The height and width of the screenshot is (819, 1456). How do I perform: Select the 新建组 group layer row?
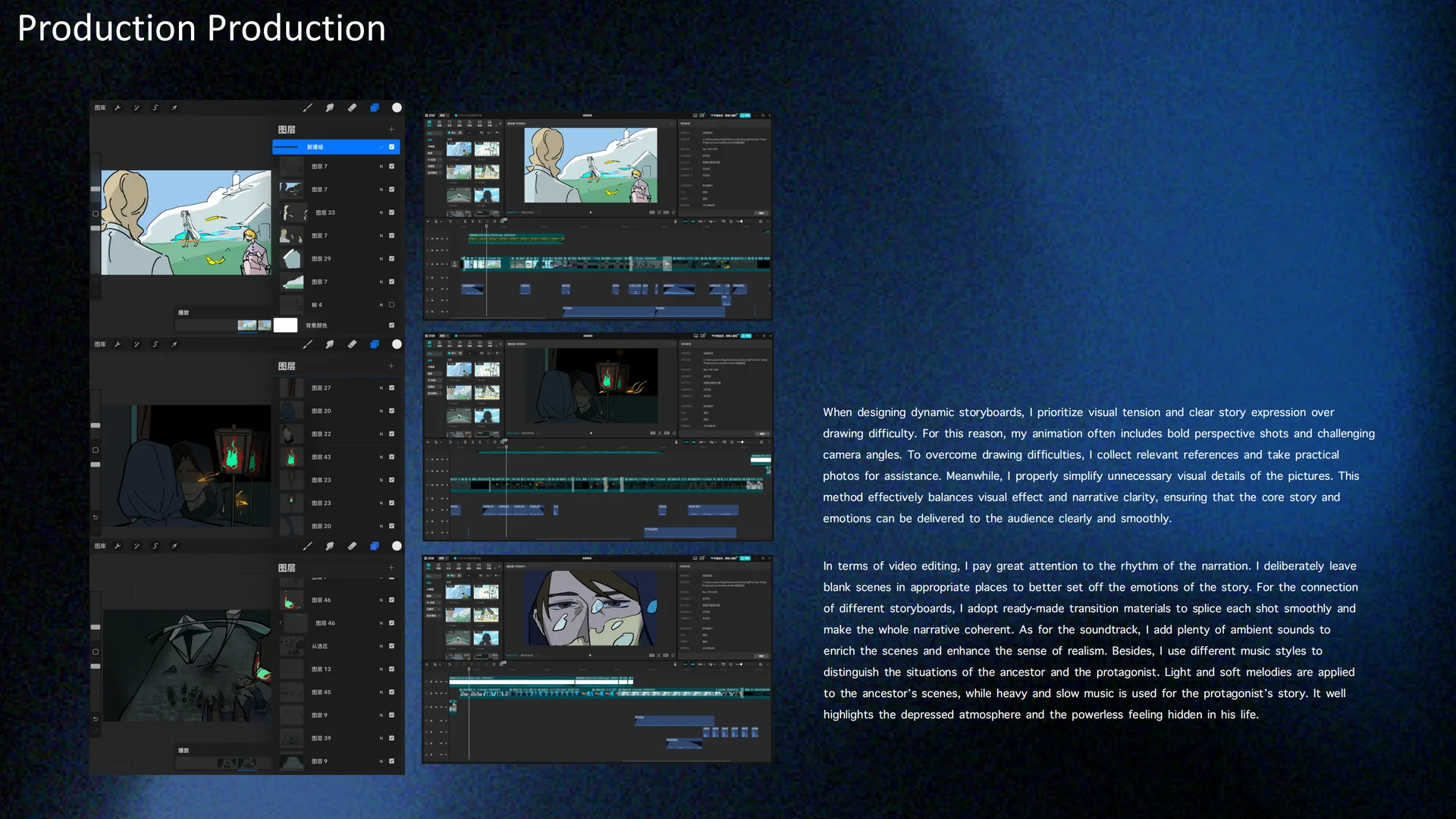(336, 147)
